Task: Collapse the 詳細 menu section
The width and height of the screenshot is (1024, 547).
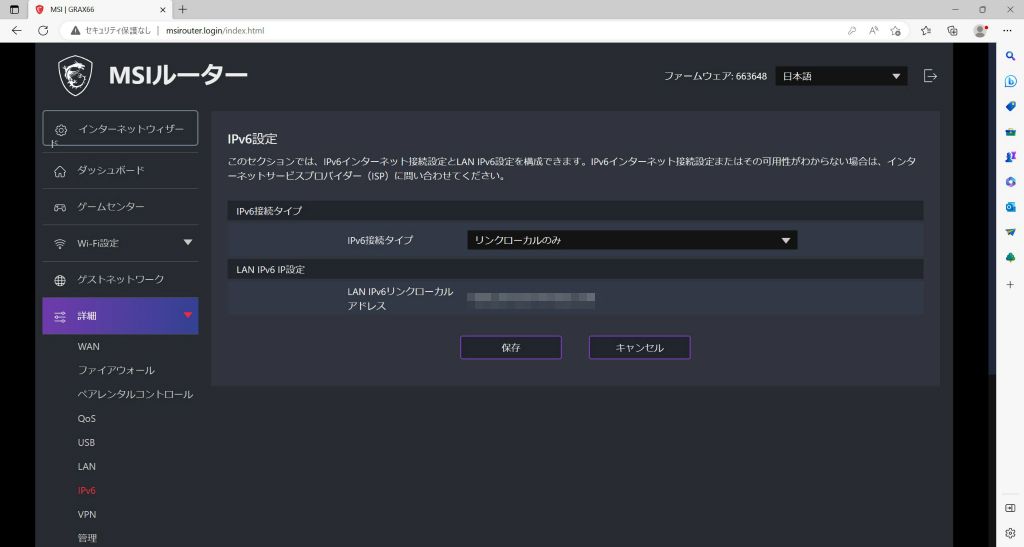Action: pos(188,315)
